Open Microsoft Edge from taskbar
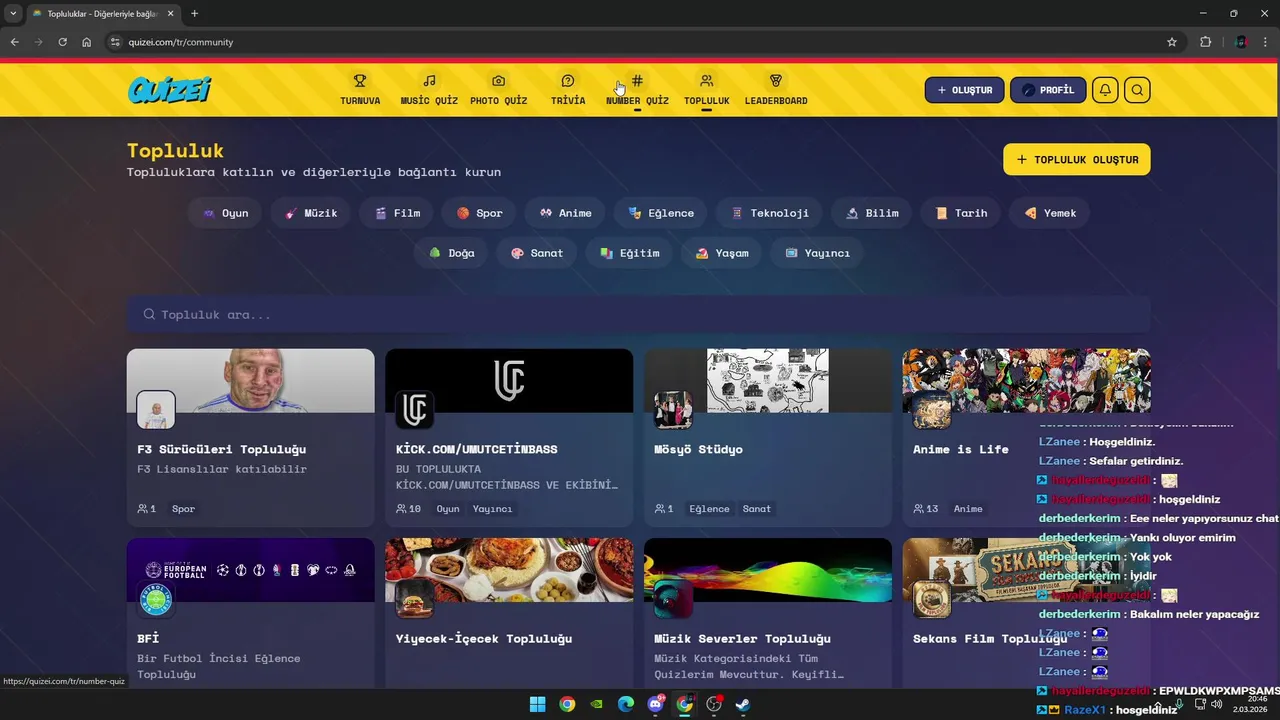Viewport: 1280px width, 720px height. (626, 704)
